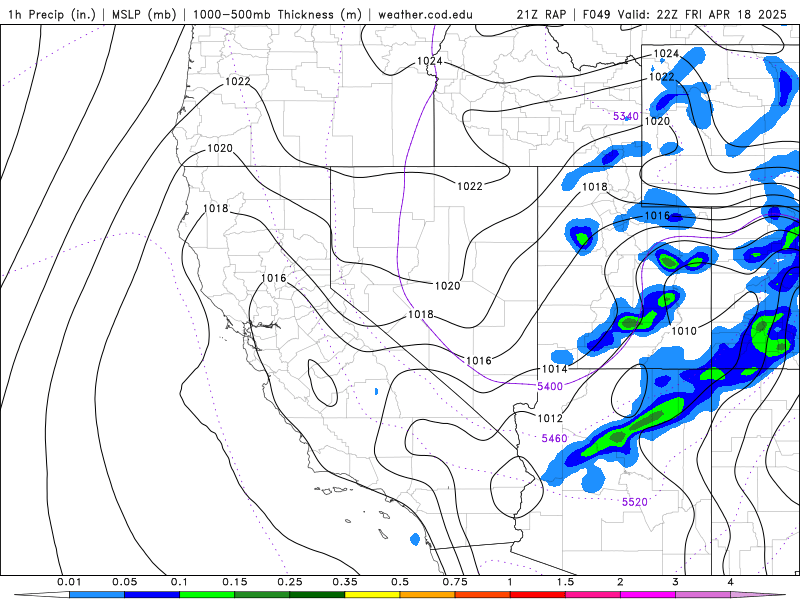Click the weather.cod.edu source text
The height and width of the screenshot is (600, 800).
425,14
